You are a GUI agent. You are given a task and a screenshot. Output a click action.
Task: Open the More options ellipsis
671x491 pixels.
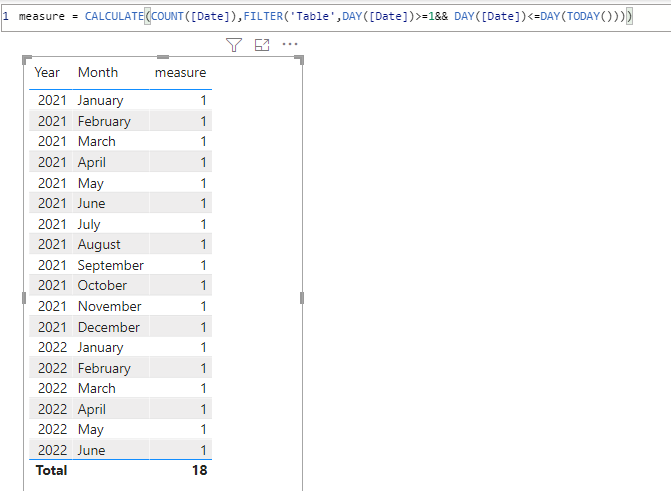(x=290, y=44)
